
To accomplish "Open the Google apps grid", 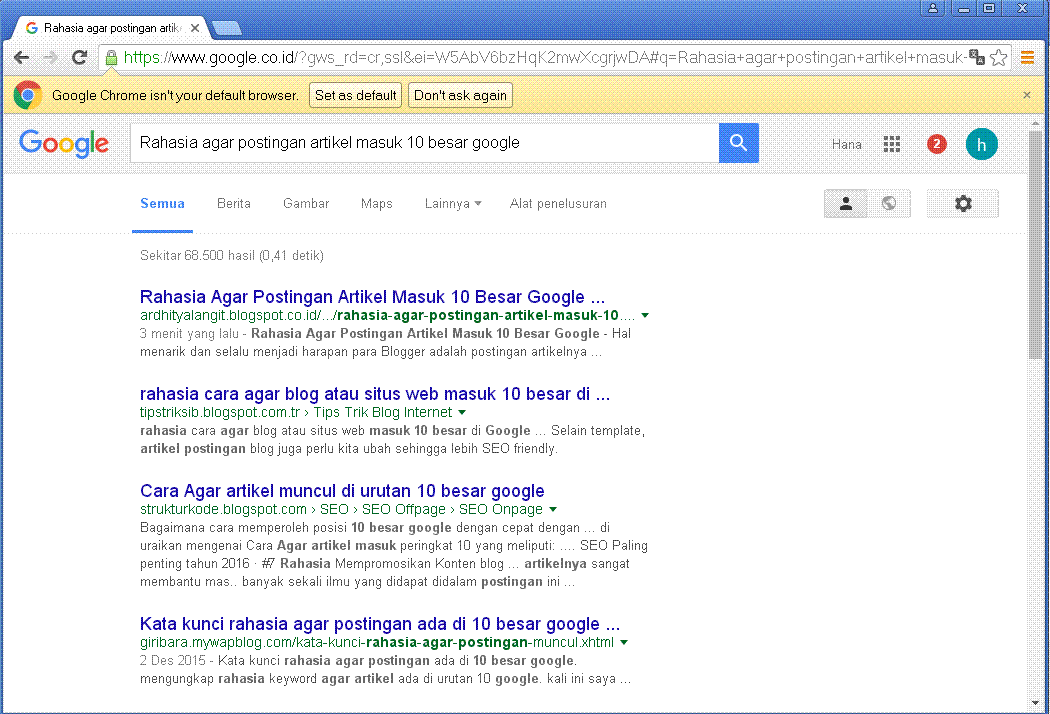I will point(891,144).
